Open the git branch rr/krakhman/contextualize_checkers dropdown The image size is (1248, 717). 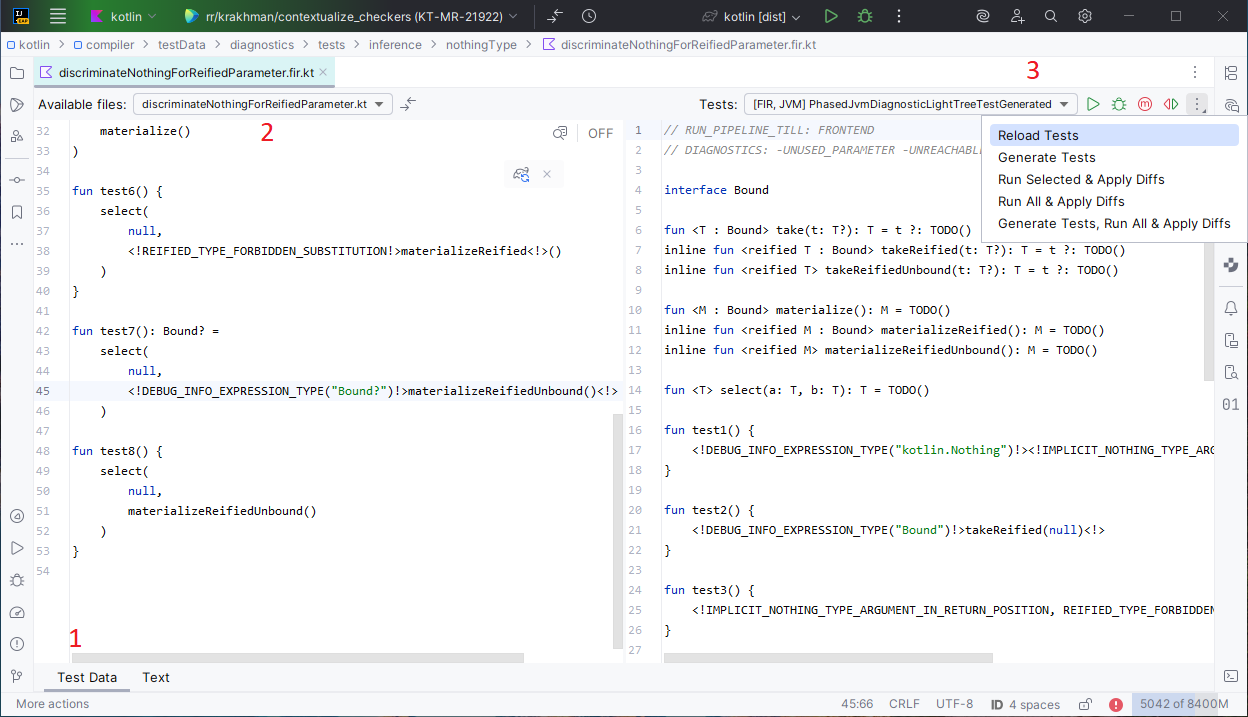click(x=352, y=16)
